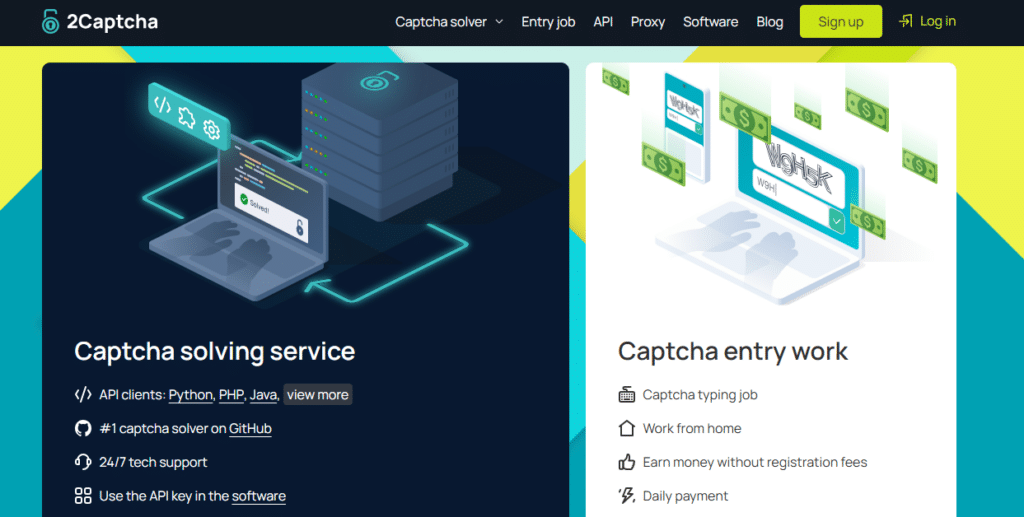Click the 2Captcha brand name text
1024x517 pixels.
112,22
